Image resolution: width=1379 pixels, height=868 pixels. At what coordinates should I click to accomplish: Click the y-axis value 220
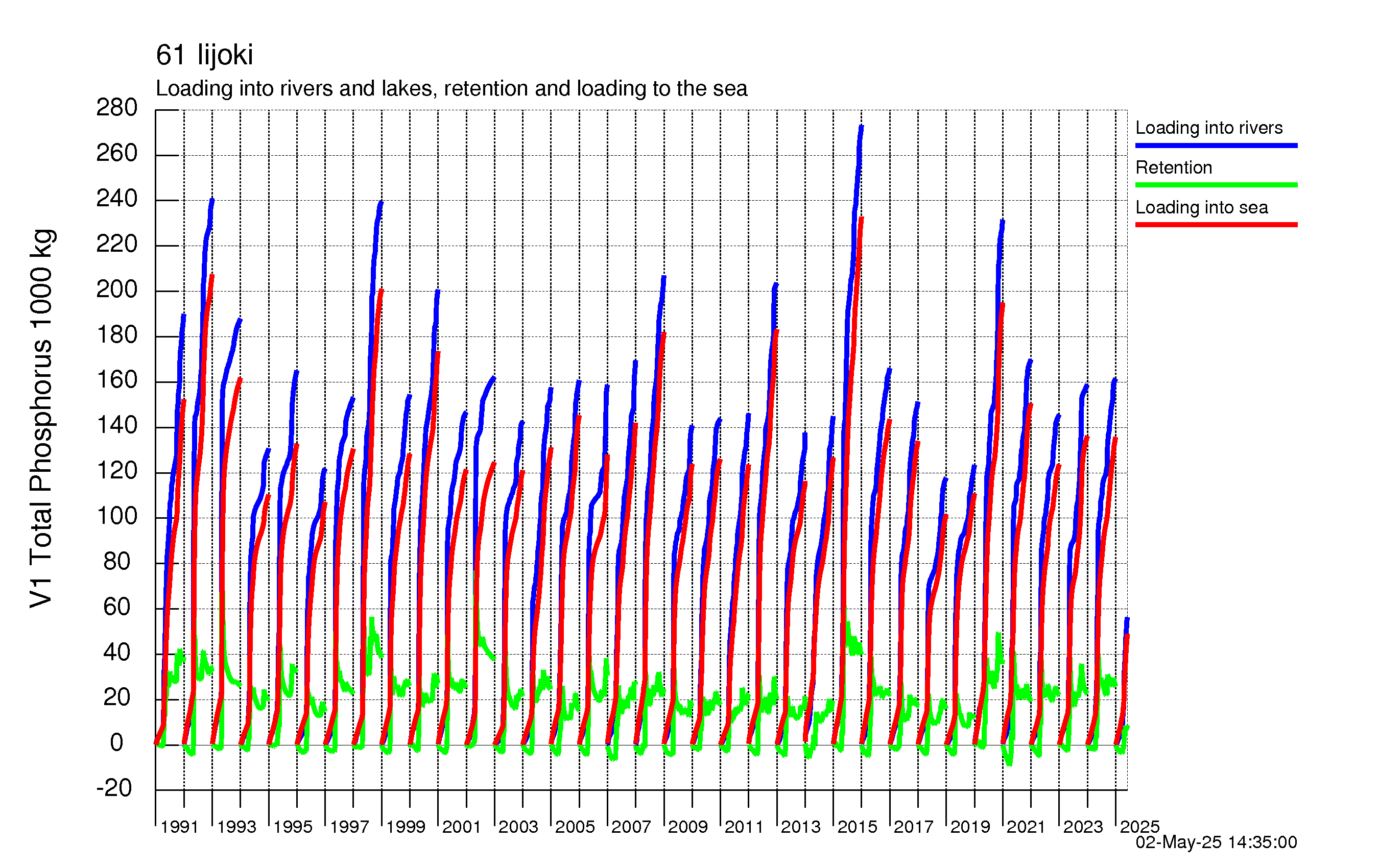pyautogui.click(x=117, y=245)
